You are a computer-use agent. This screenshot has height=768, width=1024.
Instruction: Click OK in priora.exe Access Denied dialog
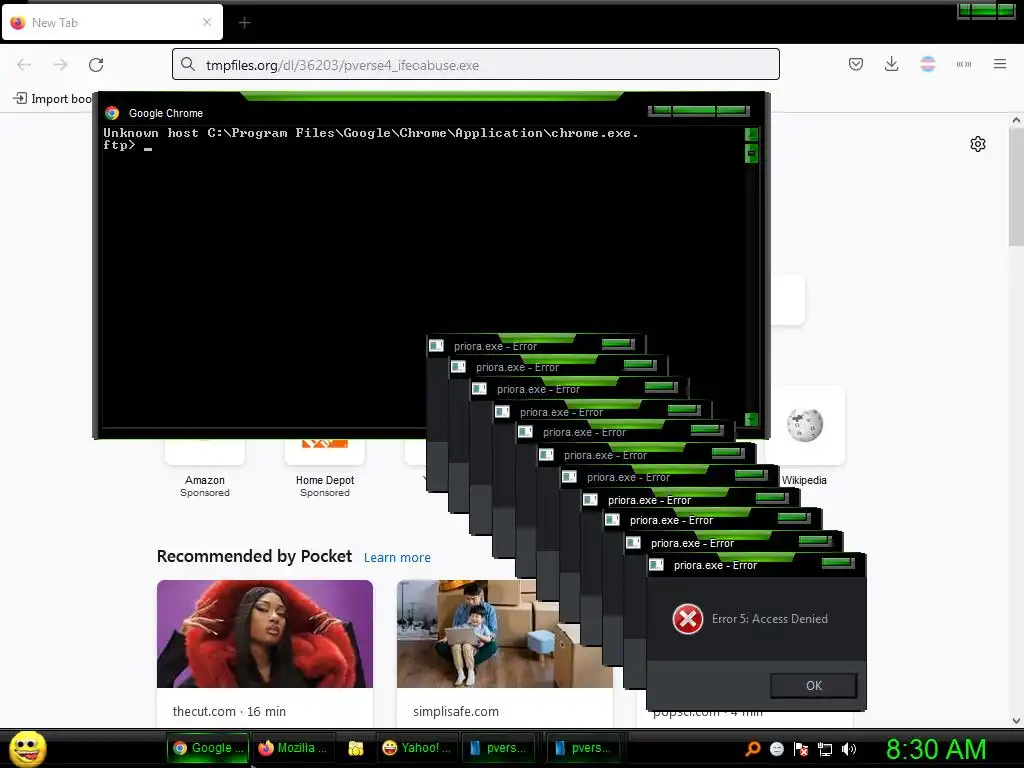(x=813, y=686)
